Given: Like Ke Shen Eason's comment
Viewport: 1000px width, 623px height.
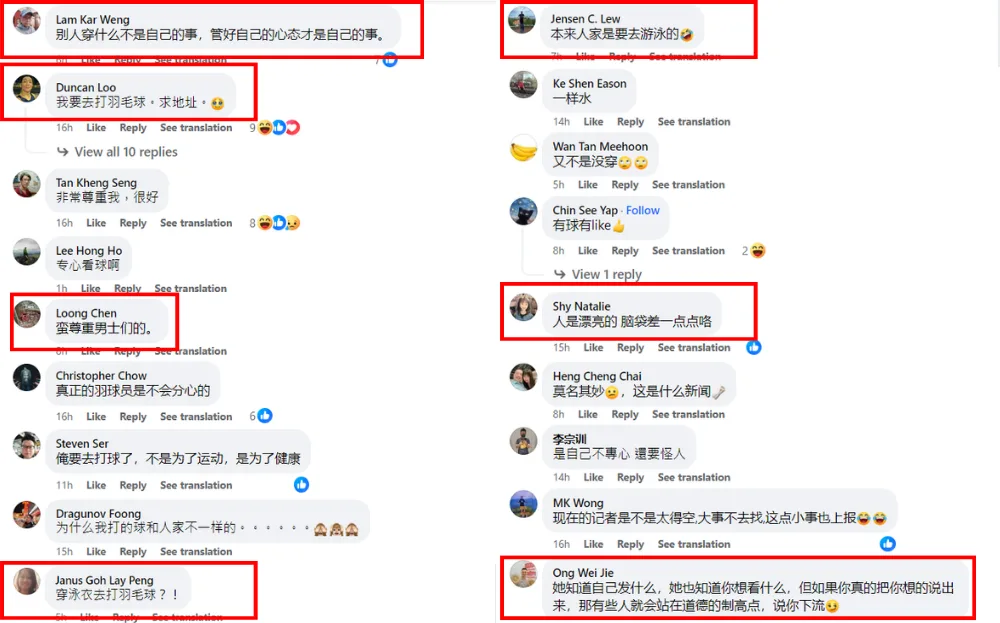Looking at the screenshot, I should coord(593,122).
